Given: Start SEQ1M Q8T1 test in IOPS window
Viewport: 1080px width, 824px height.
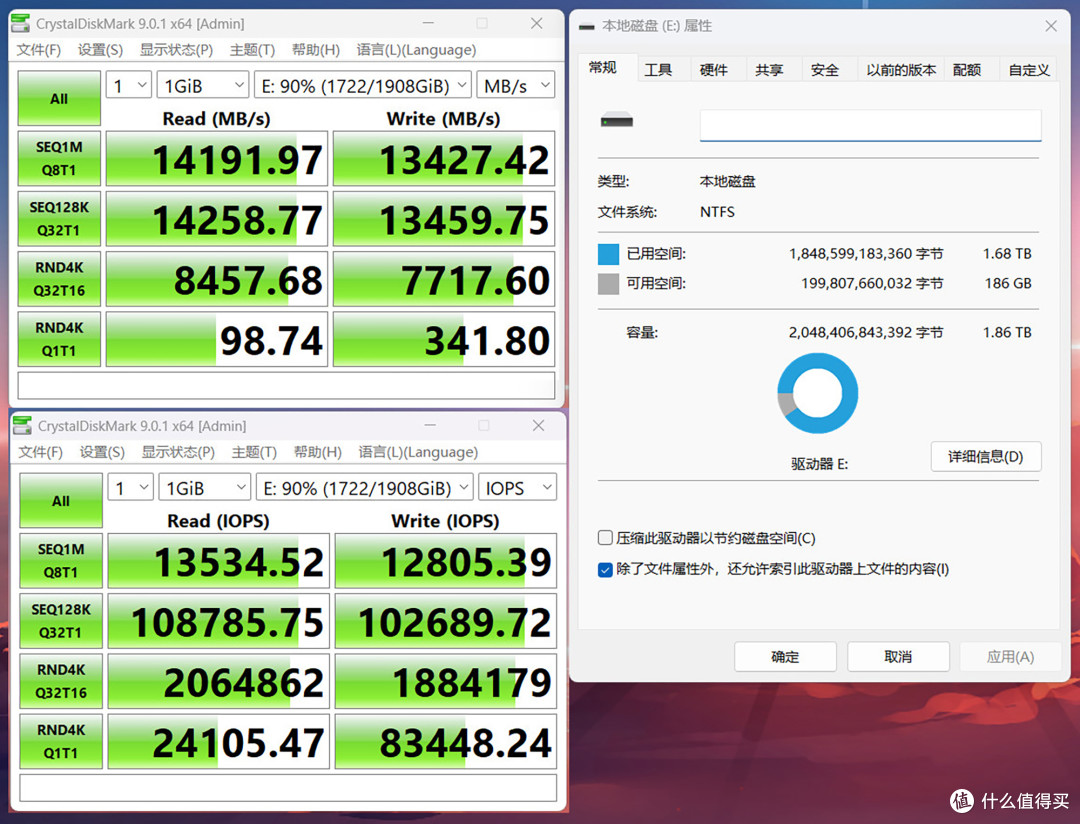Looking at the screenshot, I should (x=61, y=561).
